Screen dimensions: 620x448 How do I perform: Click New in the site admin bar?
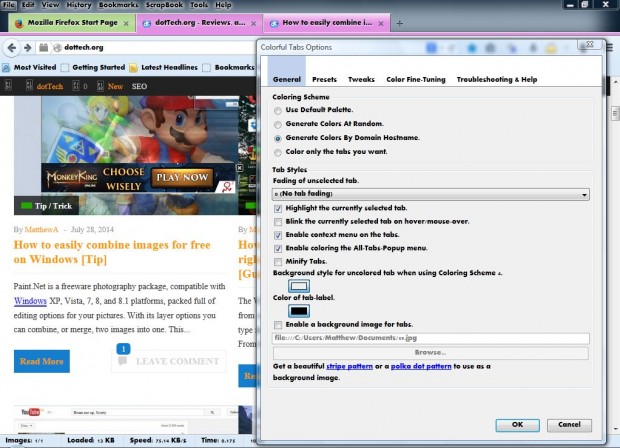point(115,87)
